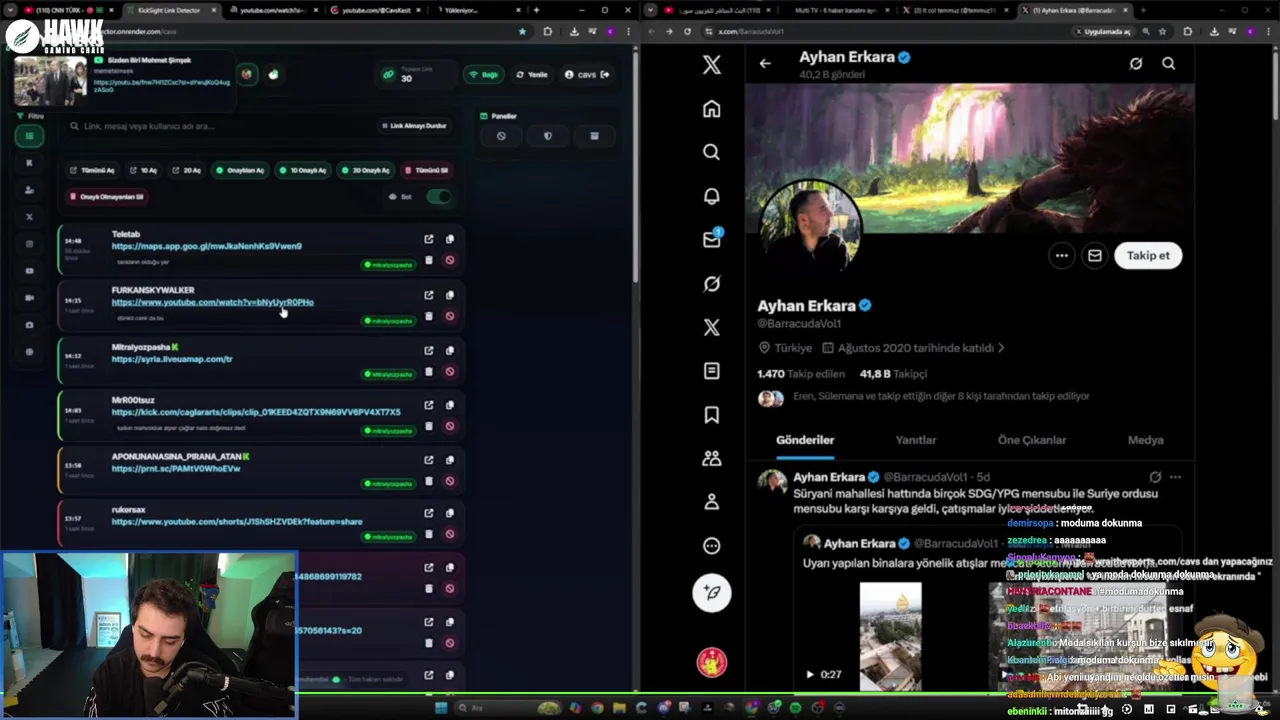Click Link Almayı Durdur button

pos(413,126)
